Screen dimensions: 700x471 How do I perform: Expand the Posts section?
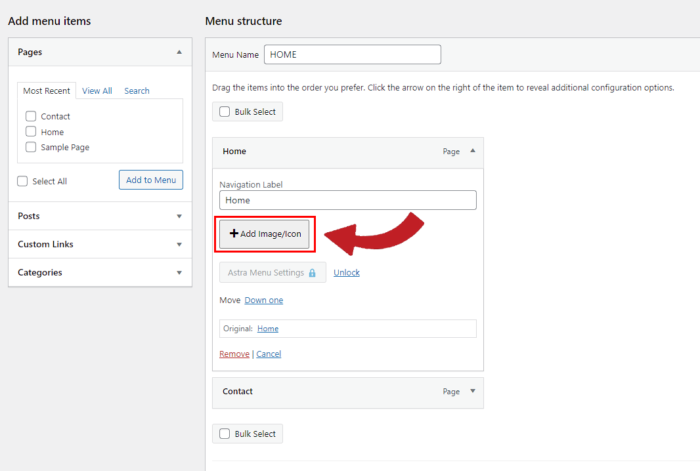(179, 216)
